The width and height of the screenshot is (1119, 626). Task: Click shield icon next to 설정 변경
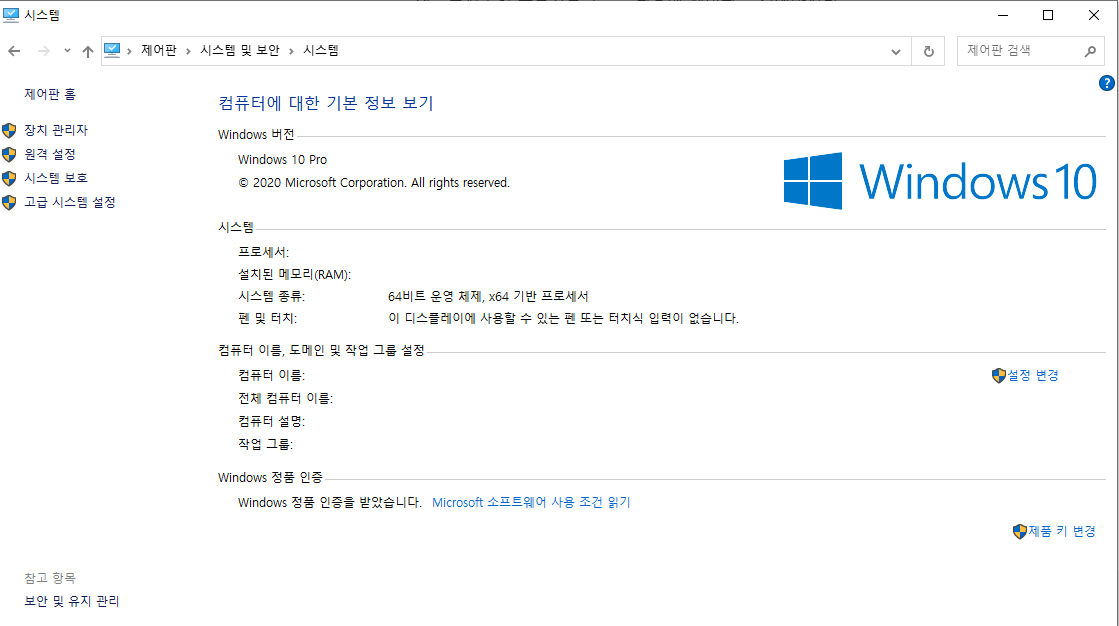(x=998, y=375)
